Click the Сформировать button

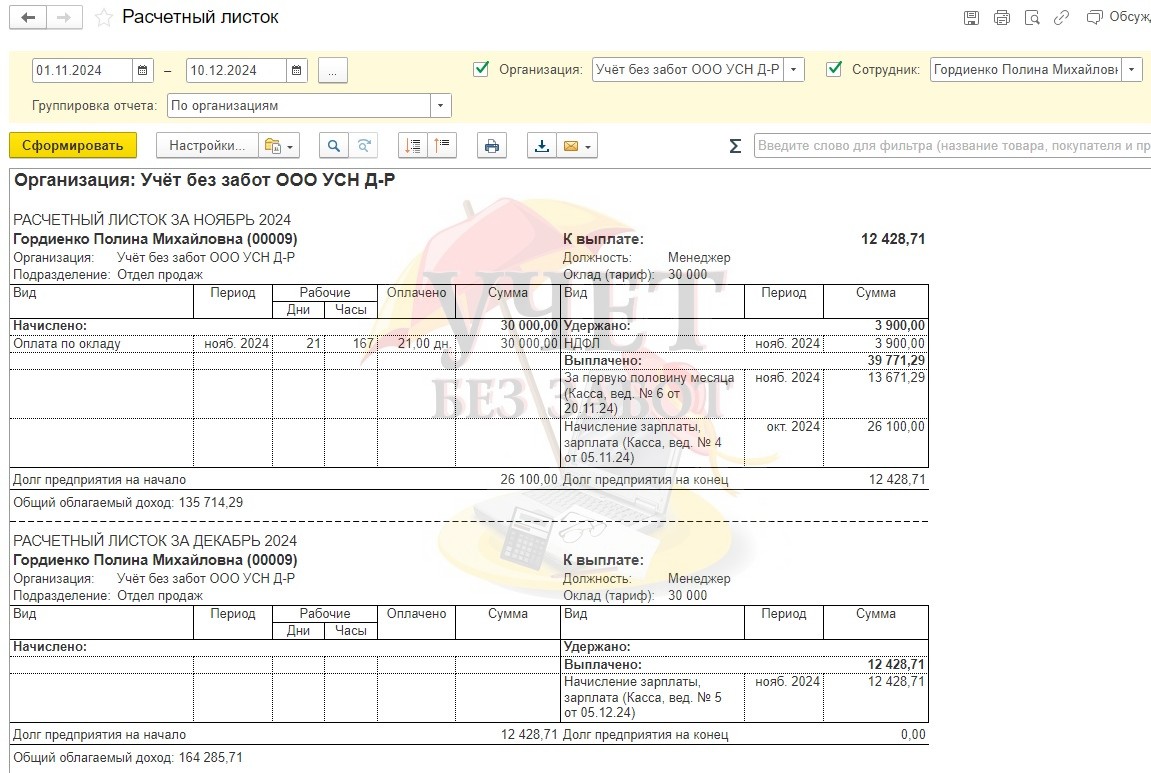73,145
